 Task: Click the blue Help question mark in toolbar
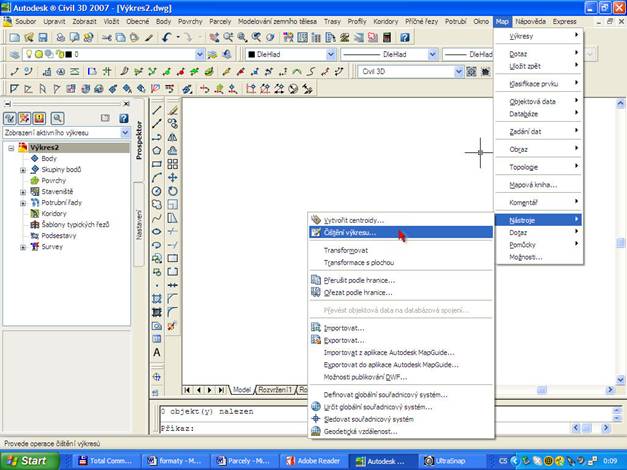pos(405,38)
